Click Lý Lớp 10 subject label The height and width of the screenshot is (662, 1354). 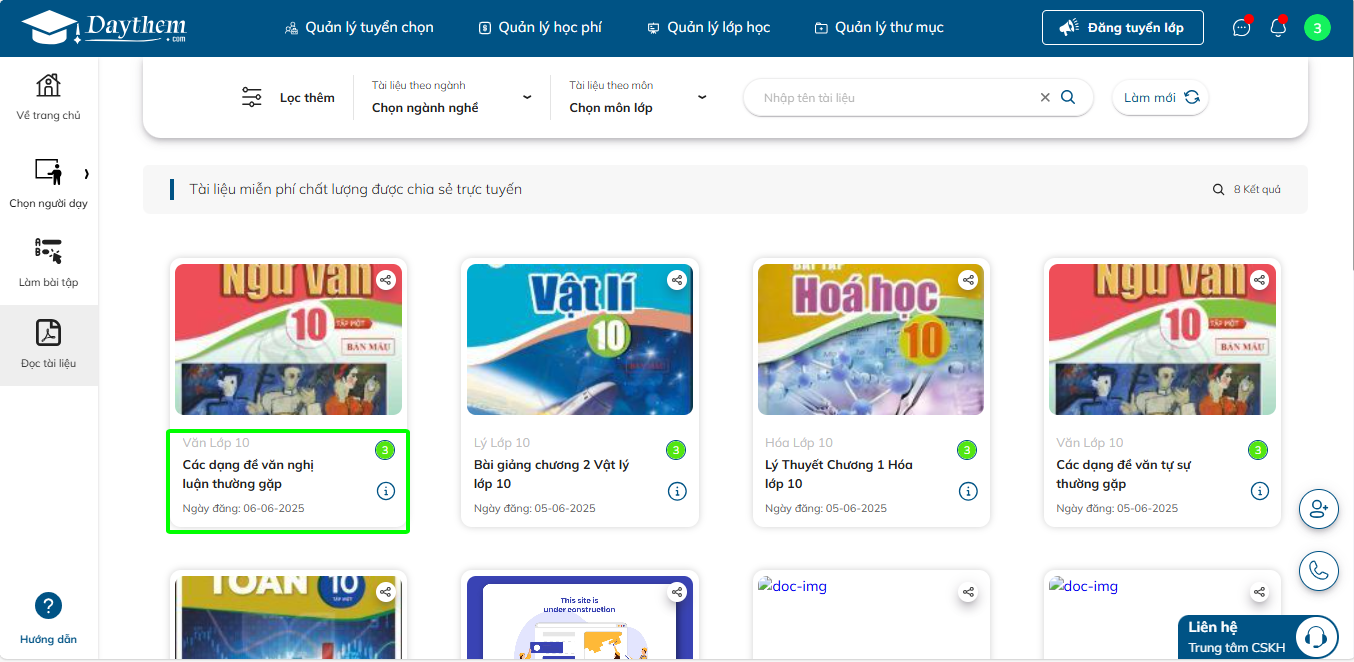tap(502, 442)
